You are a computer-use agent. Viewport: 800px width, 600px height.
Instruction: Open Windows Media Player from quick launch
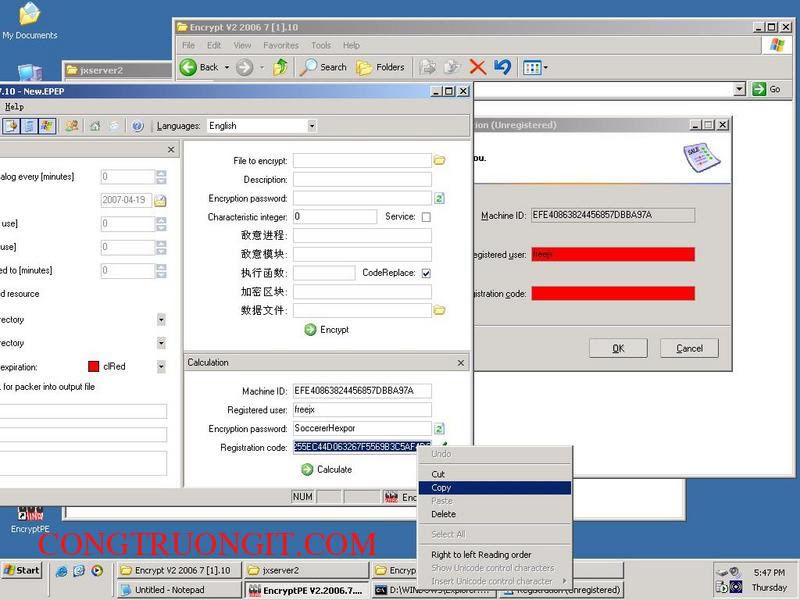click(x=97, y=571)
